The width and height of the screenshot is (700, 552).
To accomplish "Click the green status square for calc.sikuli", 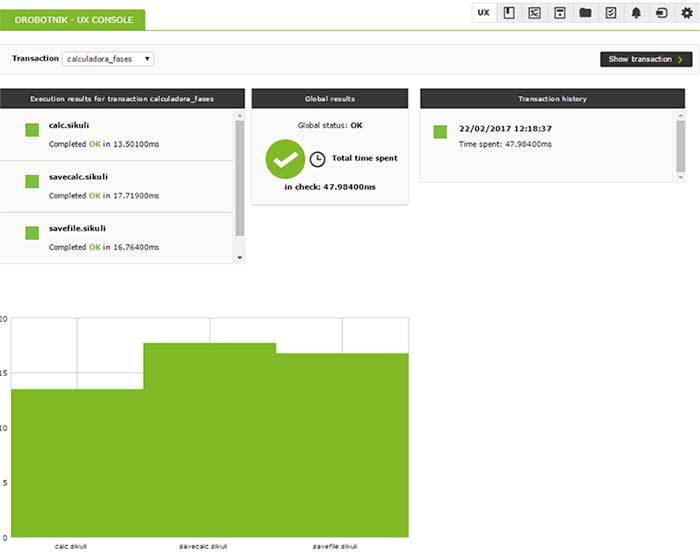I will pyautogui.click(x=32, y=130).
